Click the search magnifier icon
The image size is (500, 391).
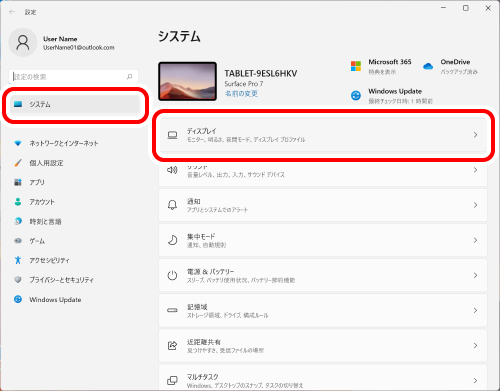(x=130, y=77)
